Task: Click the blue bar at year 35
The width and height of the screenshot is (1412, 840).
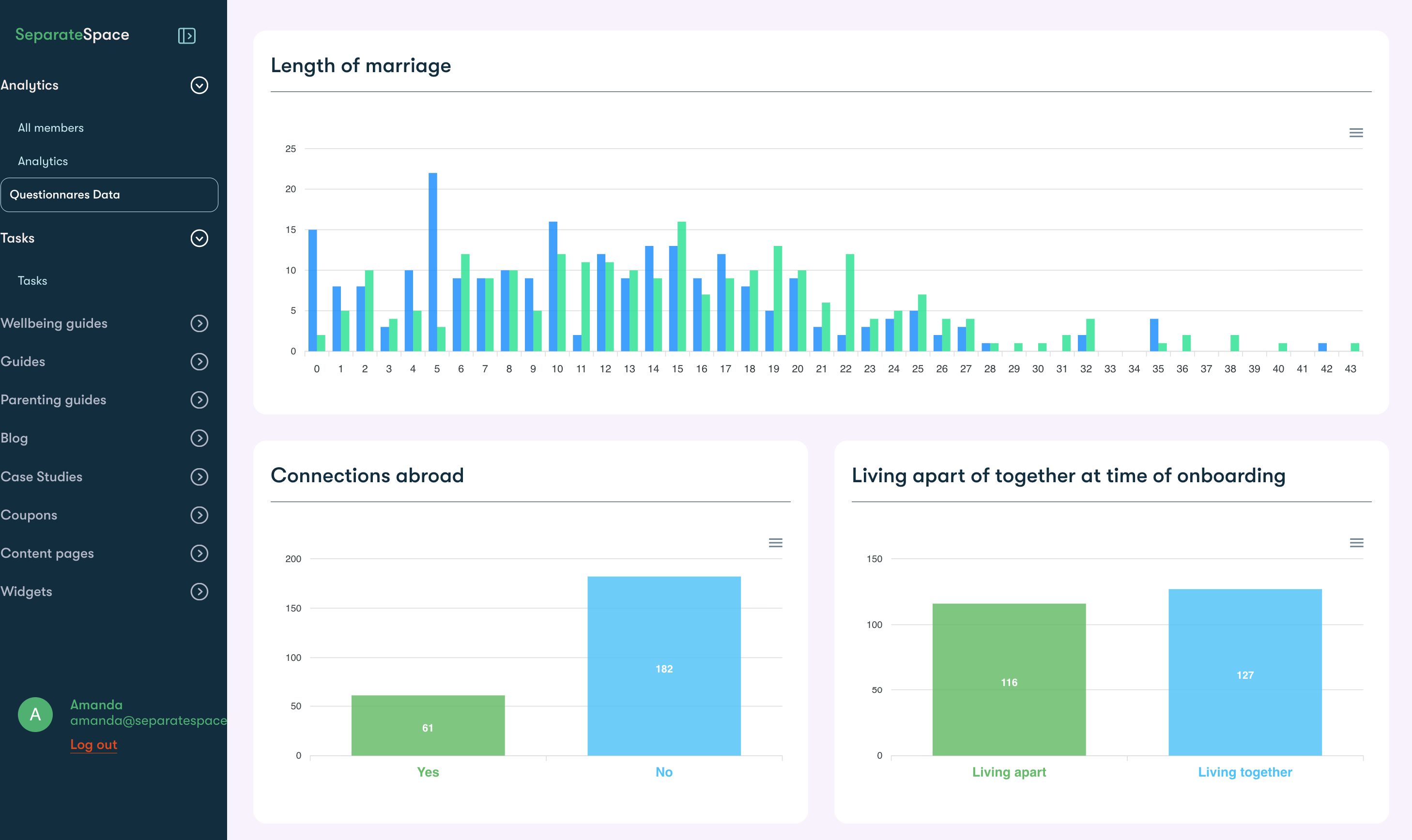Action: click(1154, 335)
